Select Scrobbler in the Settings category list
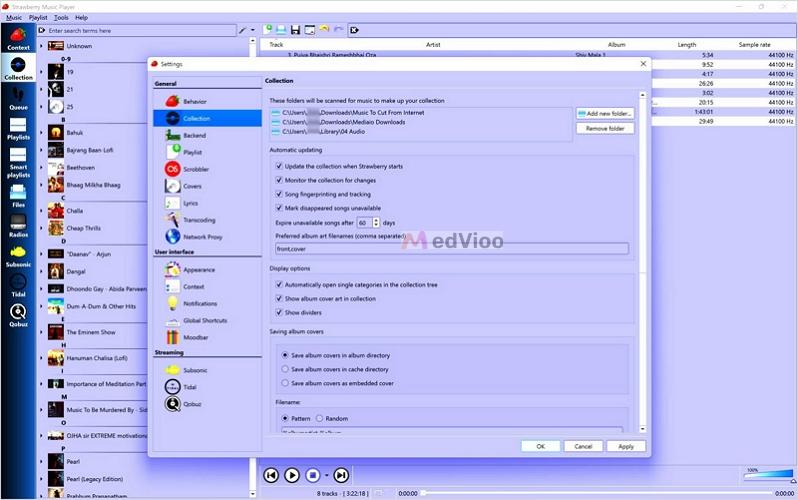This screenshot has width=798, height=500. [207, 169]
